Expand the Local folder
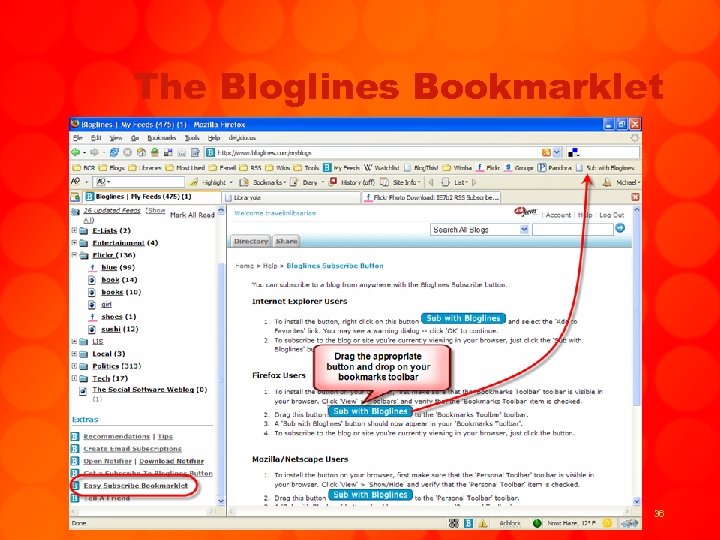Viewport: 720px width, 540px height. pyautogui.click(x=74, y=354)
